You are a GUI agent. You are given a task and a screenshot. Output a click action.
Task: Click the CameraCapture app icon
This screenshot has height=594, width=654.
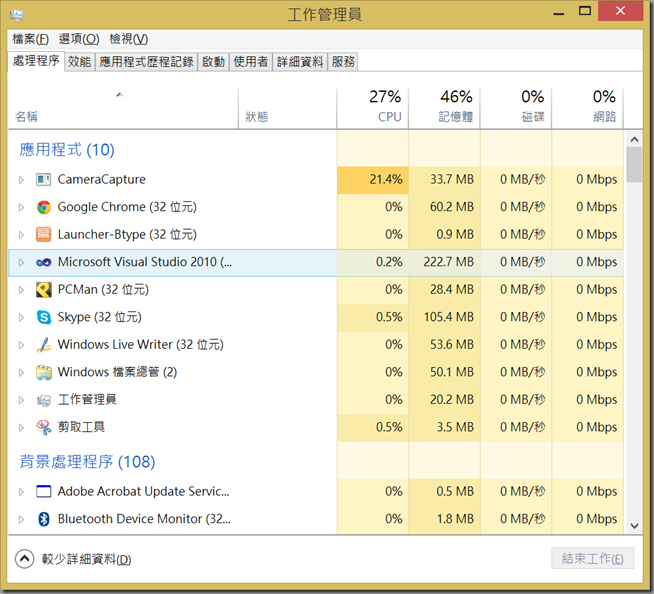coord(43,180)
